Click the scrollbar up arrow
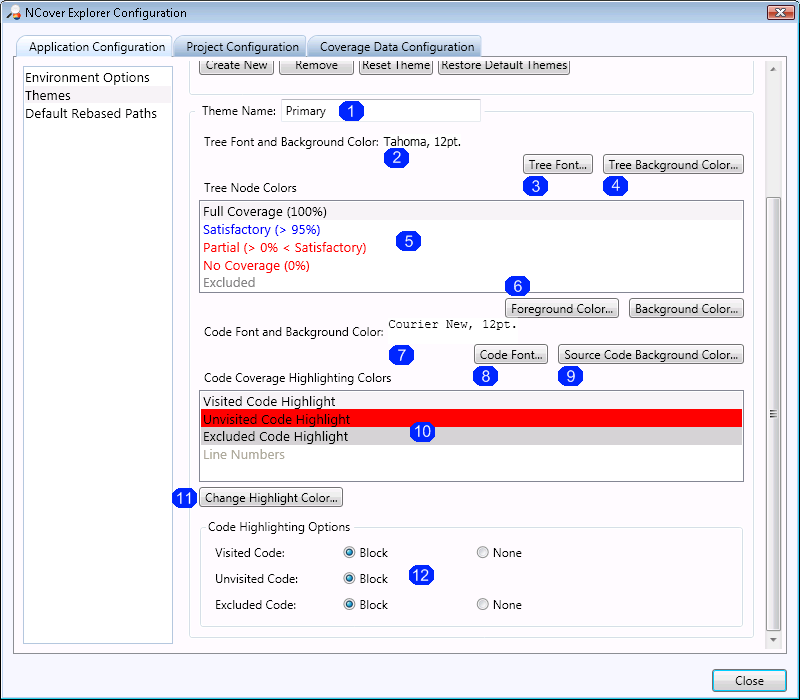This screenshot has height=700, width=800. (x=773, y=69)
